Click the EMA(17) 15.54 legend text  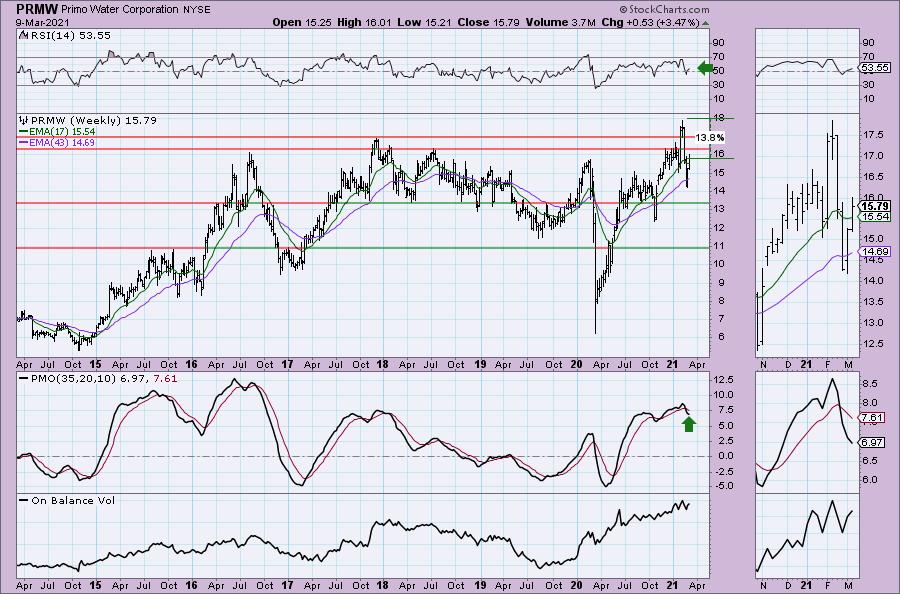[x=62, y=131]
